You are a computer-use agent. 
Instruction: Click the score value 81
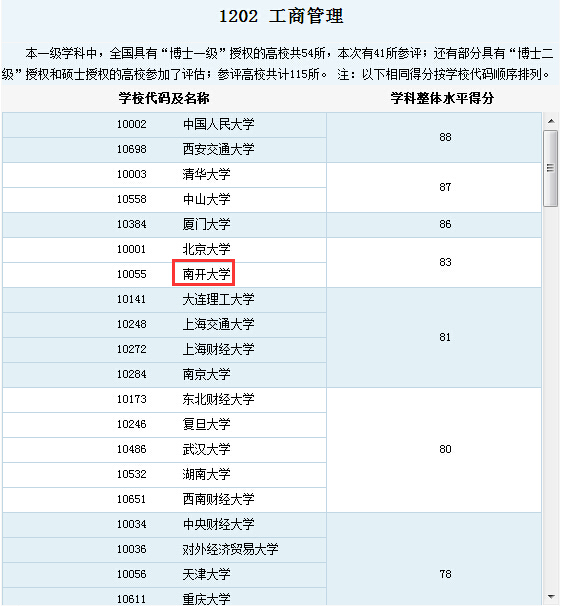445,337
